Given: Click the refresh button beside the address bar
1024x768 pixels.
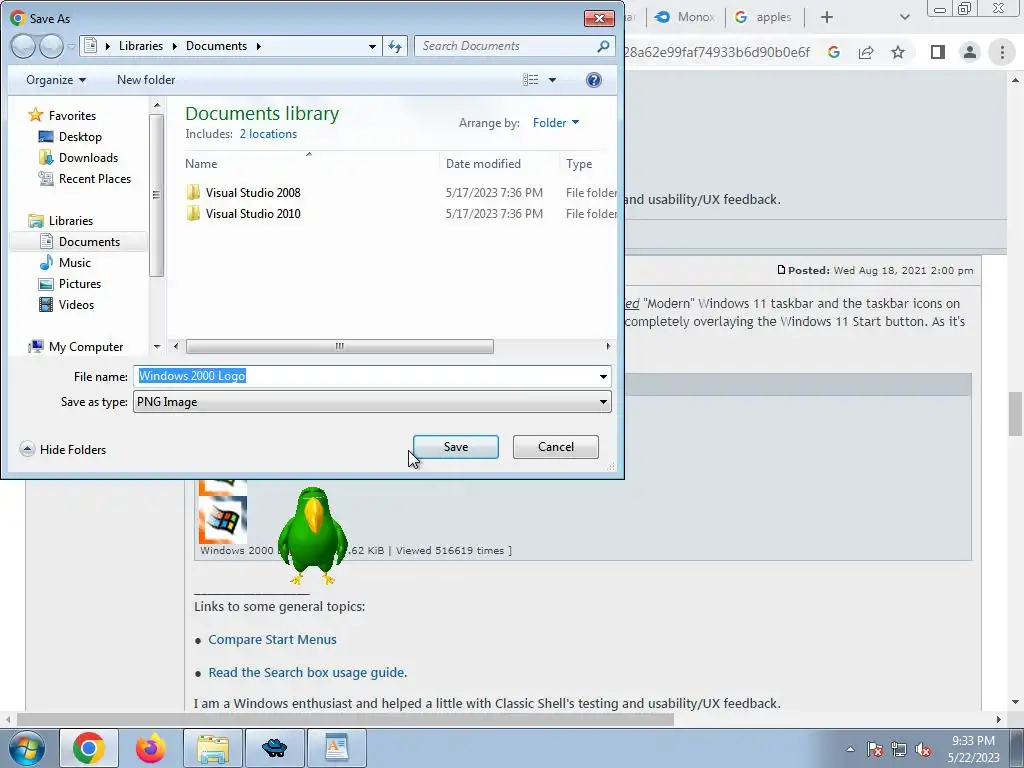Looking at the screenshot, I should click(395, 46).
